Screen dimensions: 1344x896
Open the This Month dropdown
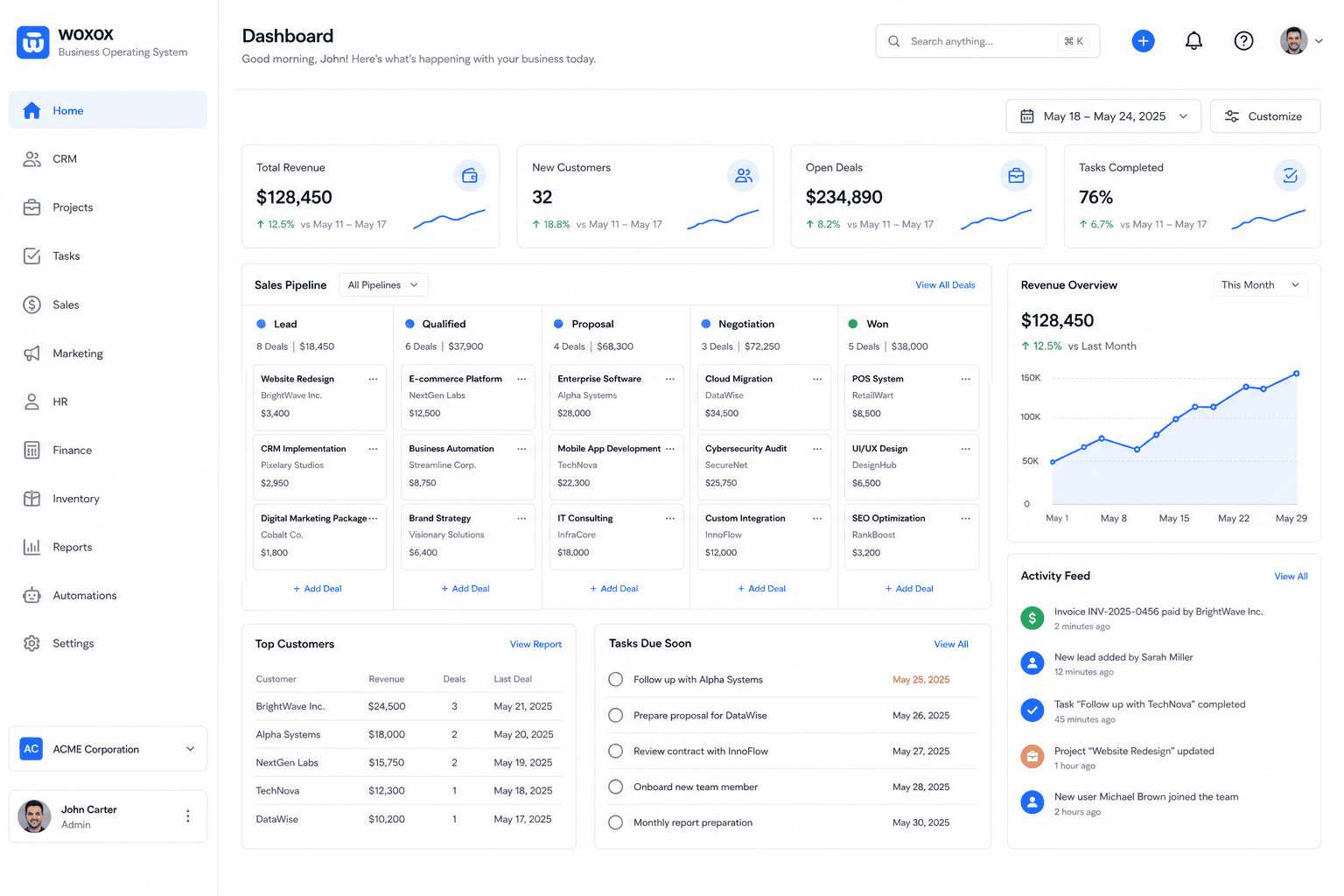pos(1260,285)
